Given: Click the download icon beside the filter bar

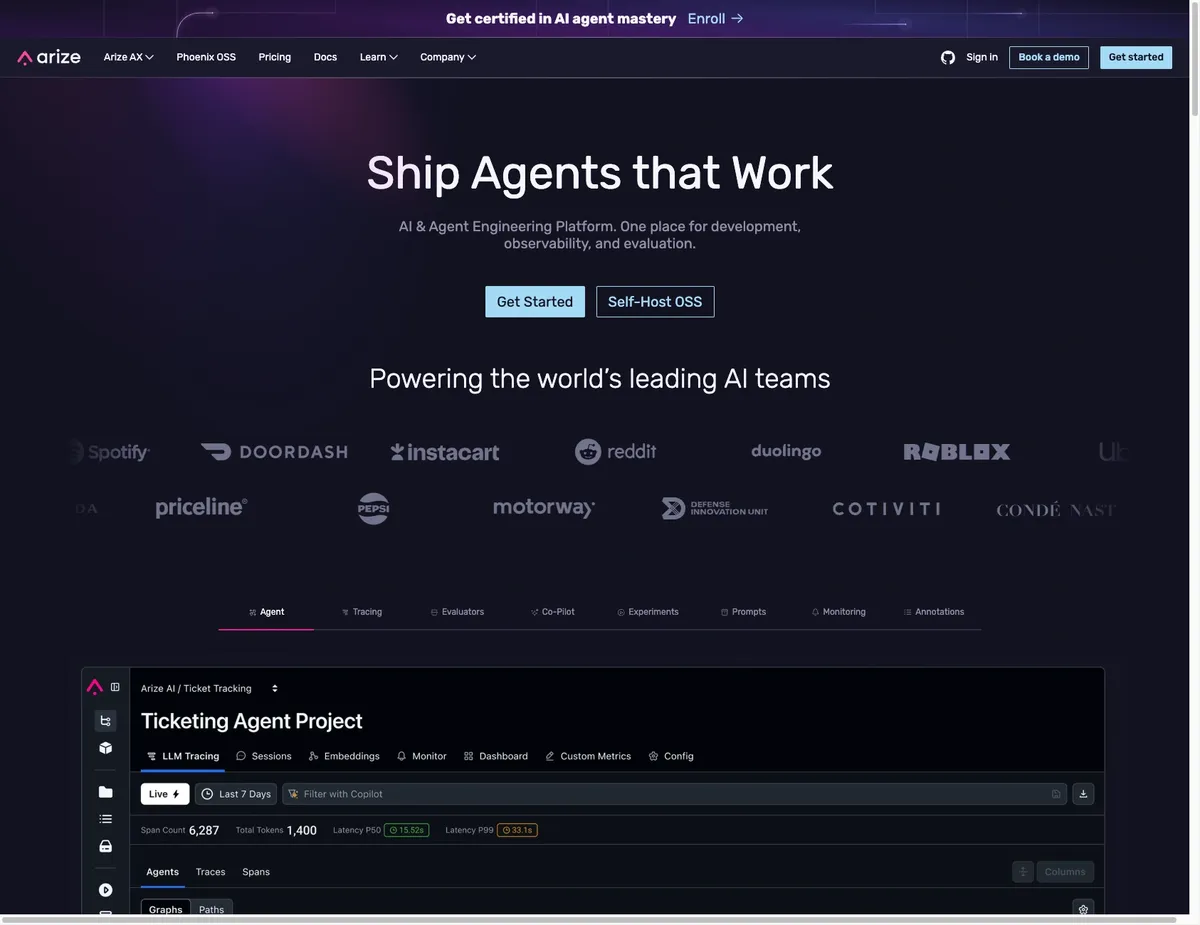Looking at the screenshot, I should (x=1083, y=794).
